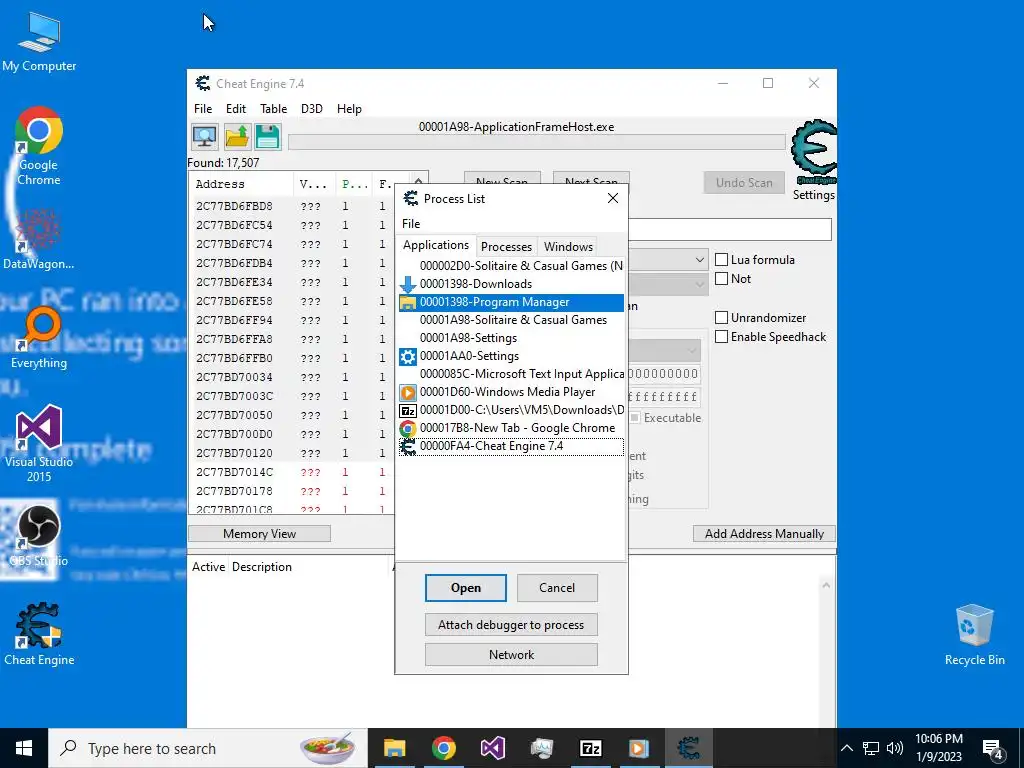
Task: Click the taskbar search box
Action: (x=208, y=748)
